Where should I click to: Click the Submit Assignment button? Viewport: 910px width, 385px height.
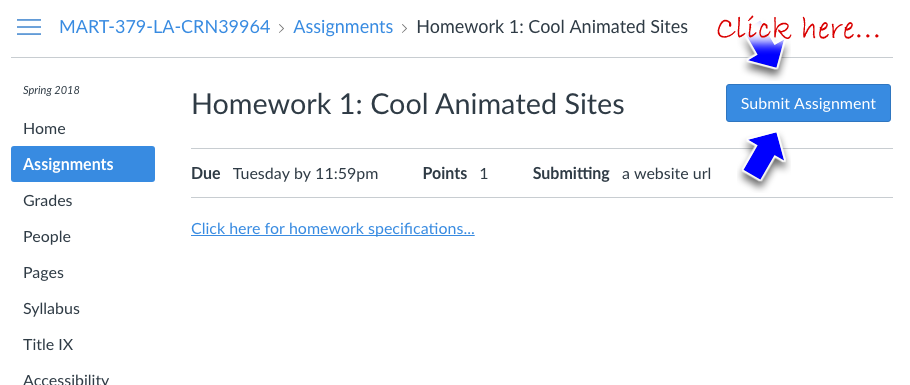pyautogui.click(x=808, y=103)
